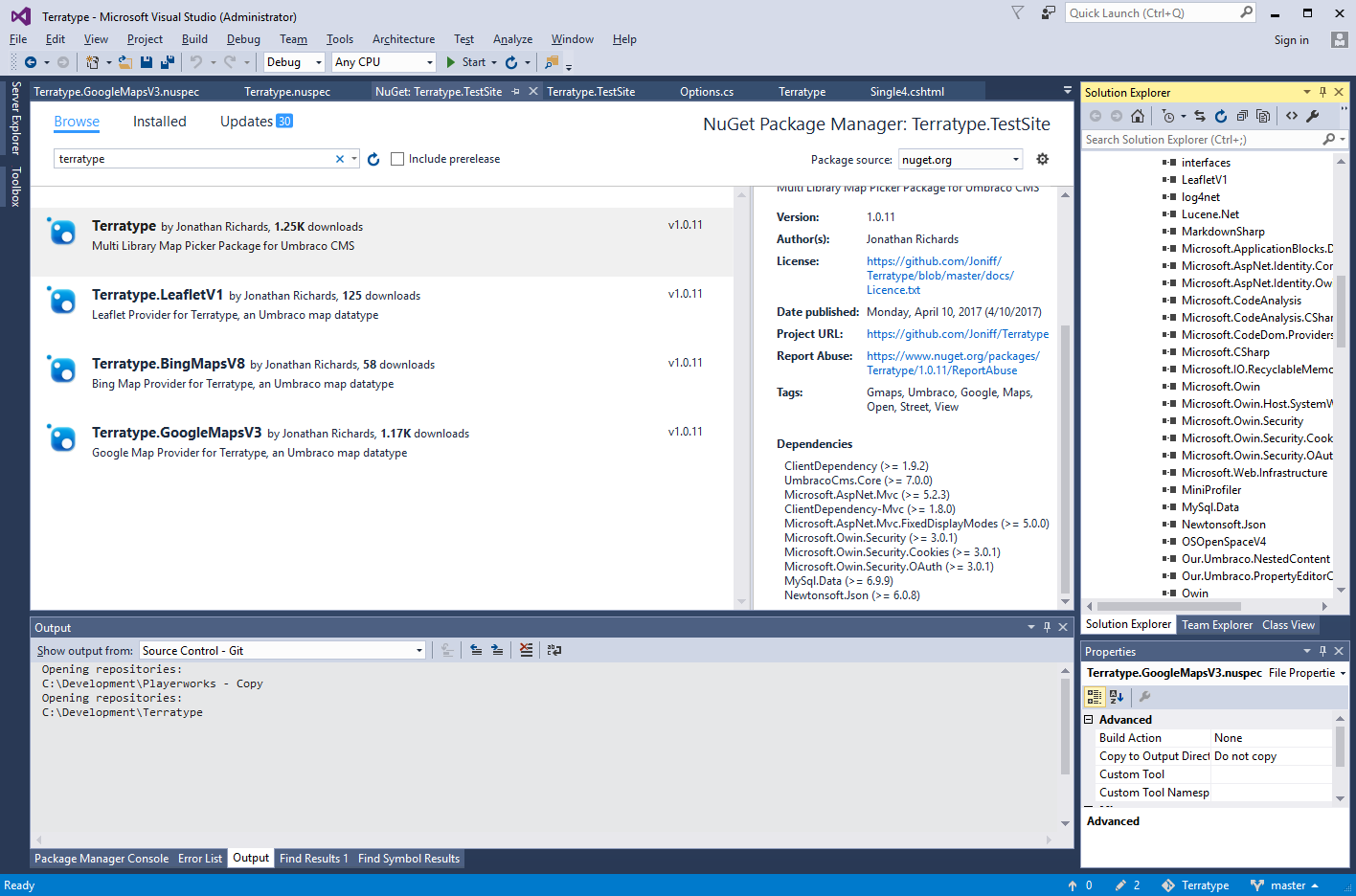The image size is (1356, 896).
Task: Click the Collapse All icon in Solution Explorer
Action: coord(1242,116)
